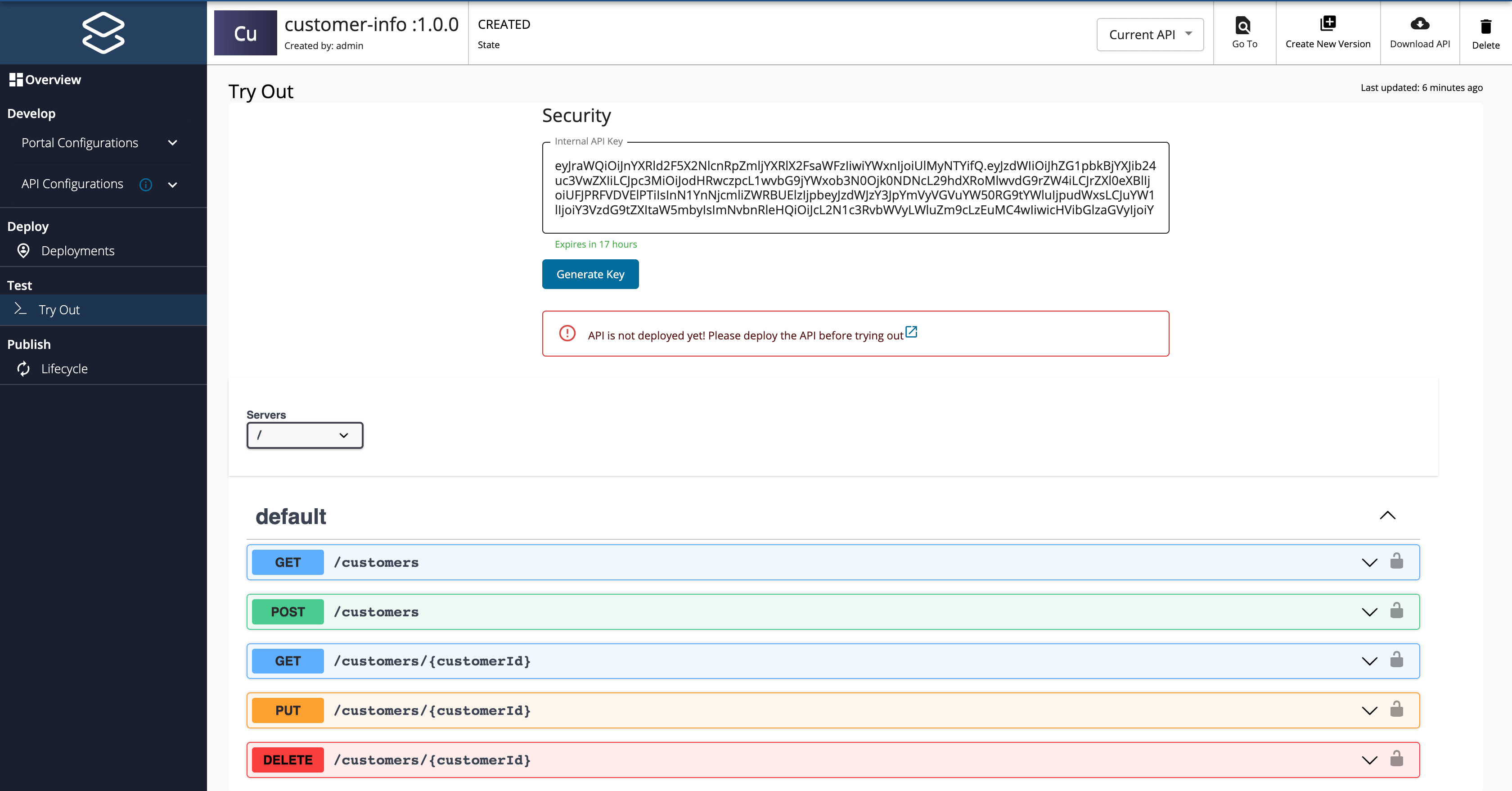1512x791 pixels.
Task: Click the POST method badge
Action: tap(288, 611)
